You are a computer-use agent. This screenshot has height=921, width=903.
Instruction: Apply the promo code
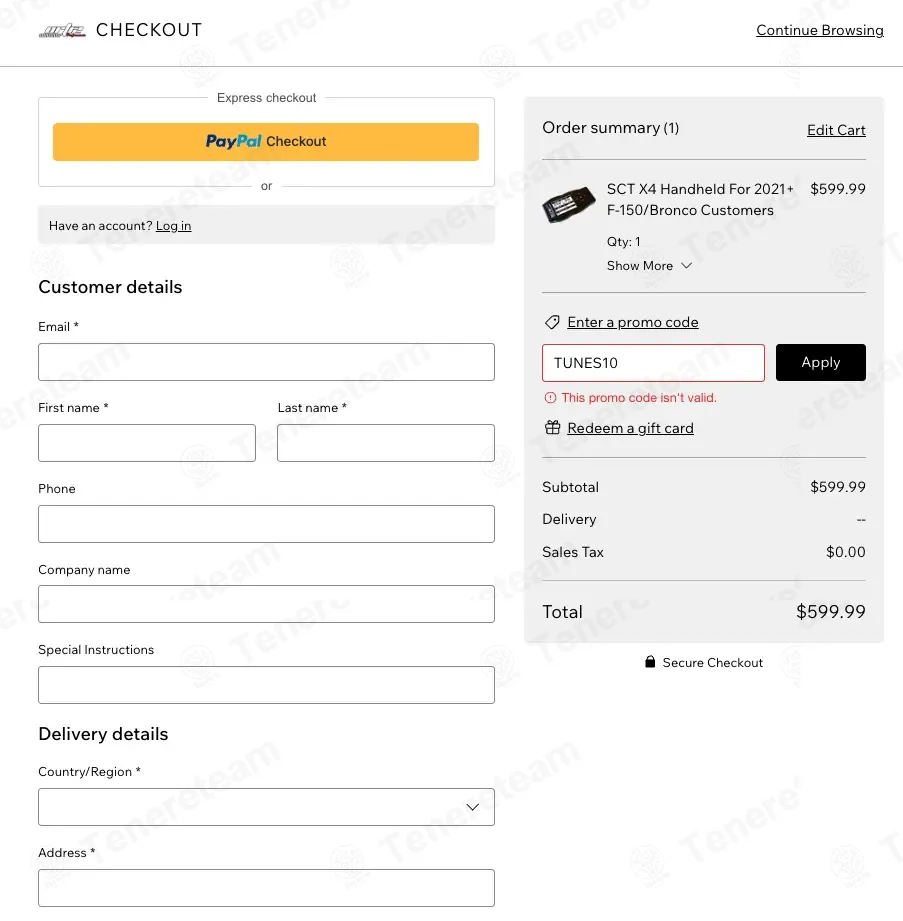(820, 362)
